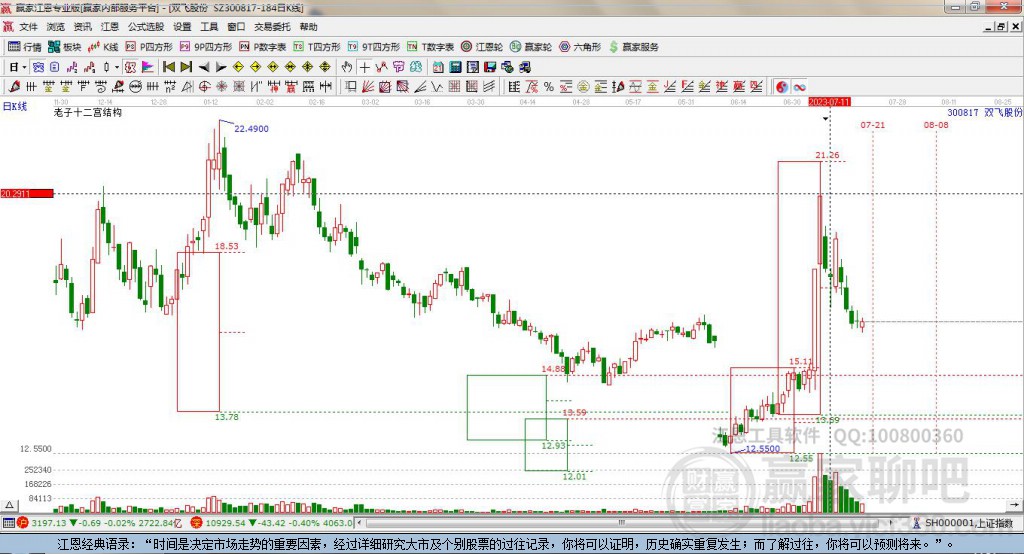This screenshot has width=1024, height=554.
Task: Select the crosshair cursor tool
Action: [x=364, y=67]
